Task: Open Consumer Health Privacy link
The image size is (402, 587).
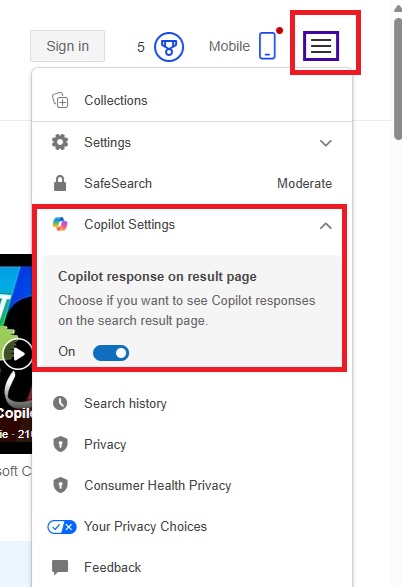Action: tap(192, 485)
